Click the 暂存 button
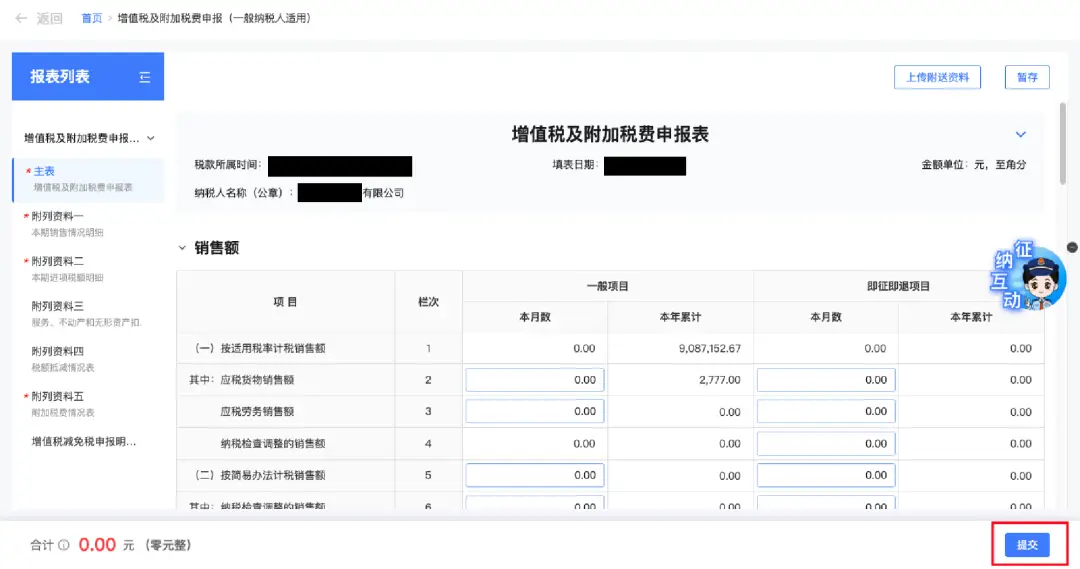1080x569 pixels. tap(1027, 77)
